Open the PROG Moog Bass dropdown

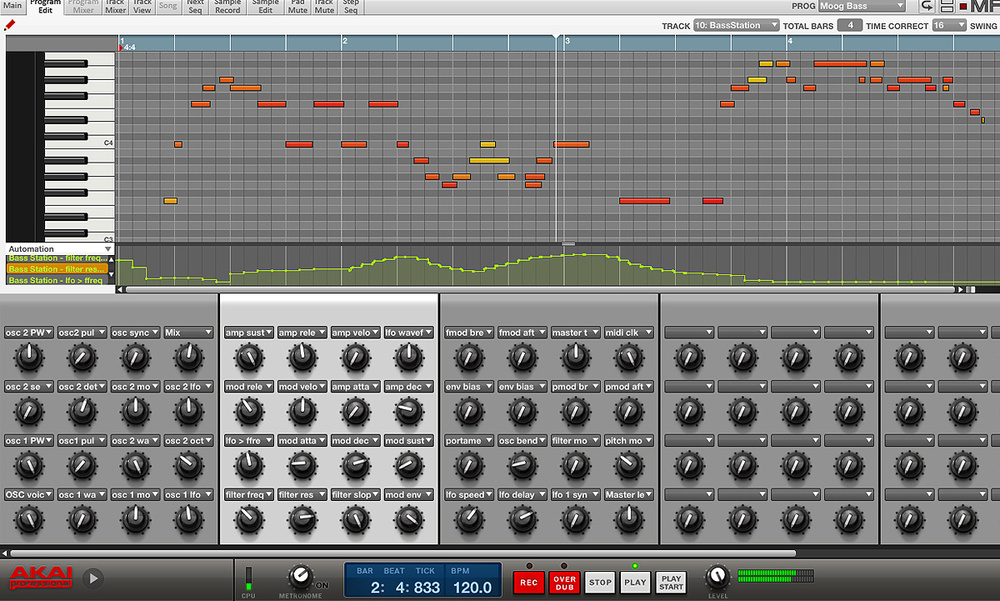862,6
